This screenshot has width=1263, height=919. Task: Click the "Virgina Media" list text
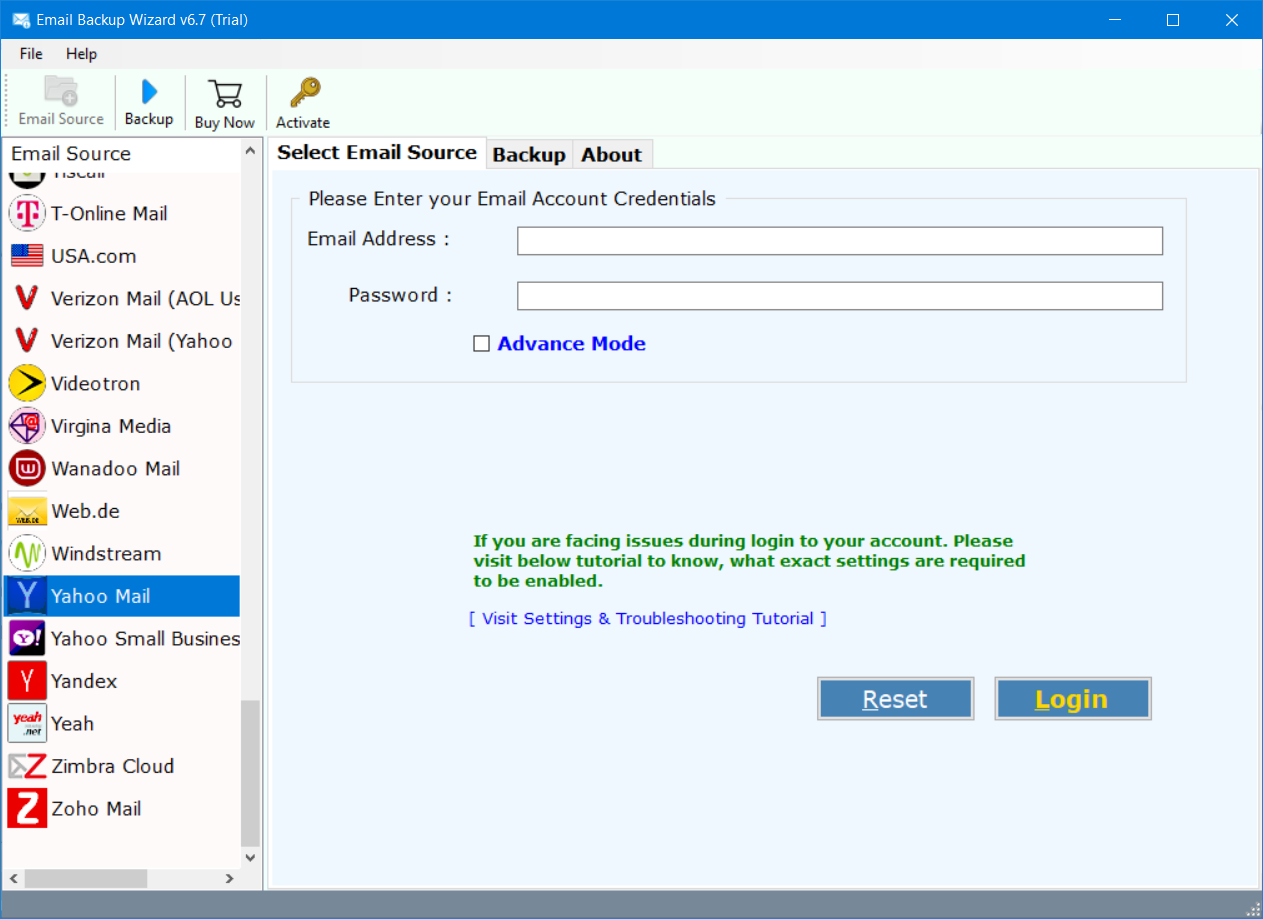111,426
